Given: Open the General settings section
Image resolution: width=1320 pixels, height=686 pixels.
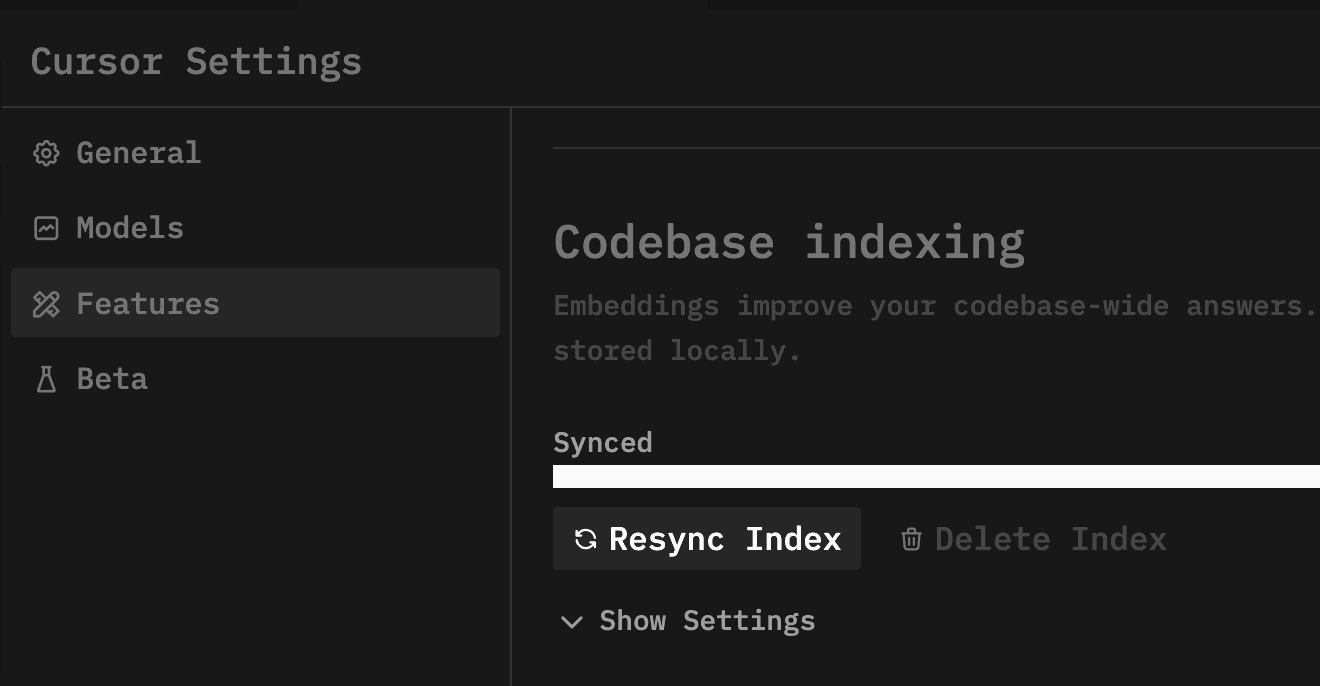Looking at the screenshot, I should coord(255,153).
